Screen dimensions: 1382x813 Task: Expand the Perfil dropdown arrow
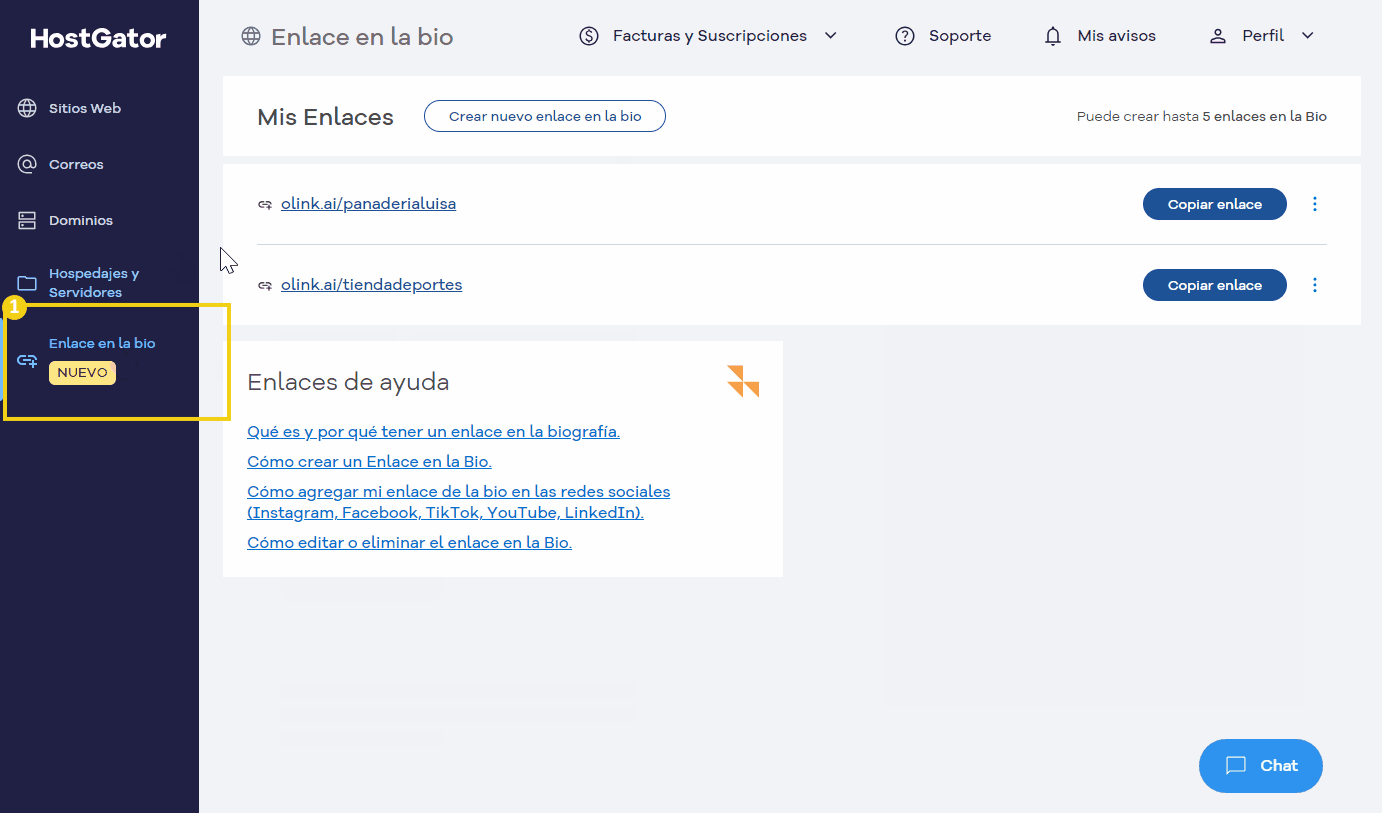1307,36
